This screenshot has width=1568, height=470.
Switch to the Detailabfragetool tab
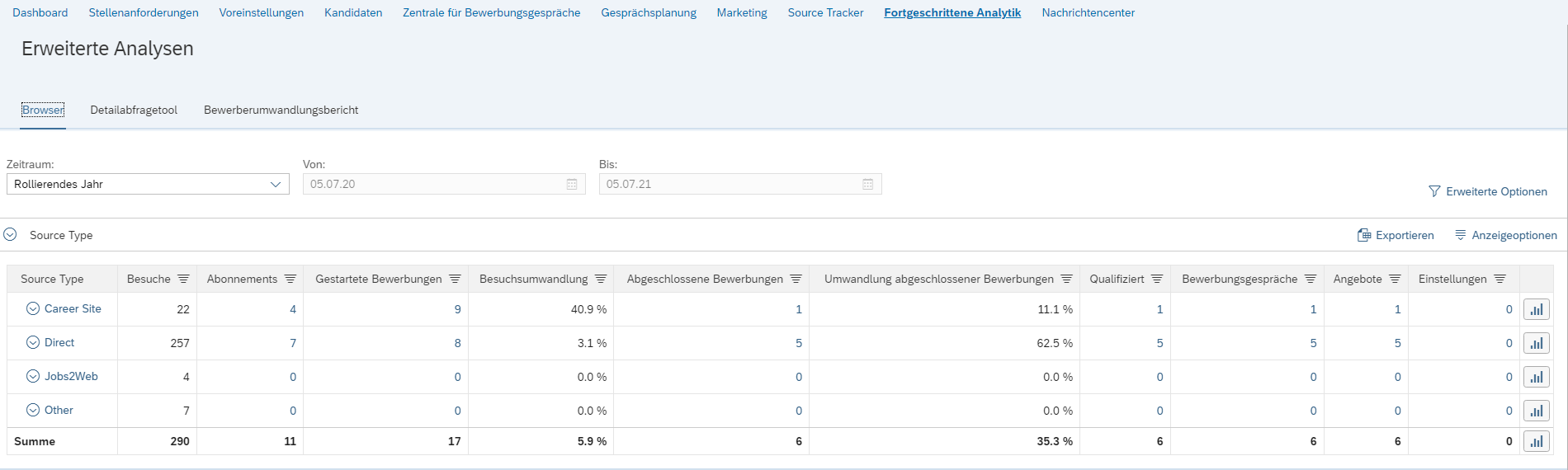[x=134, y=110]
